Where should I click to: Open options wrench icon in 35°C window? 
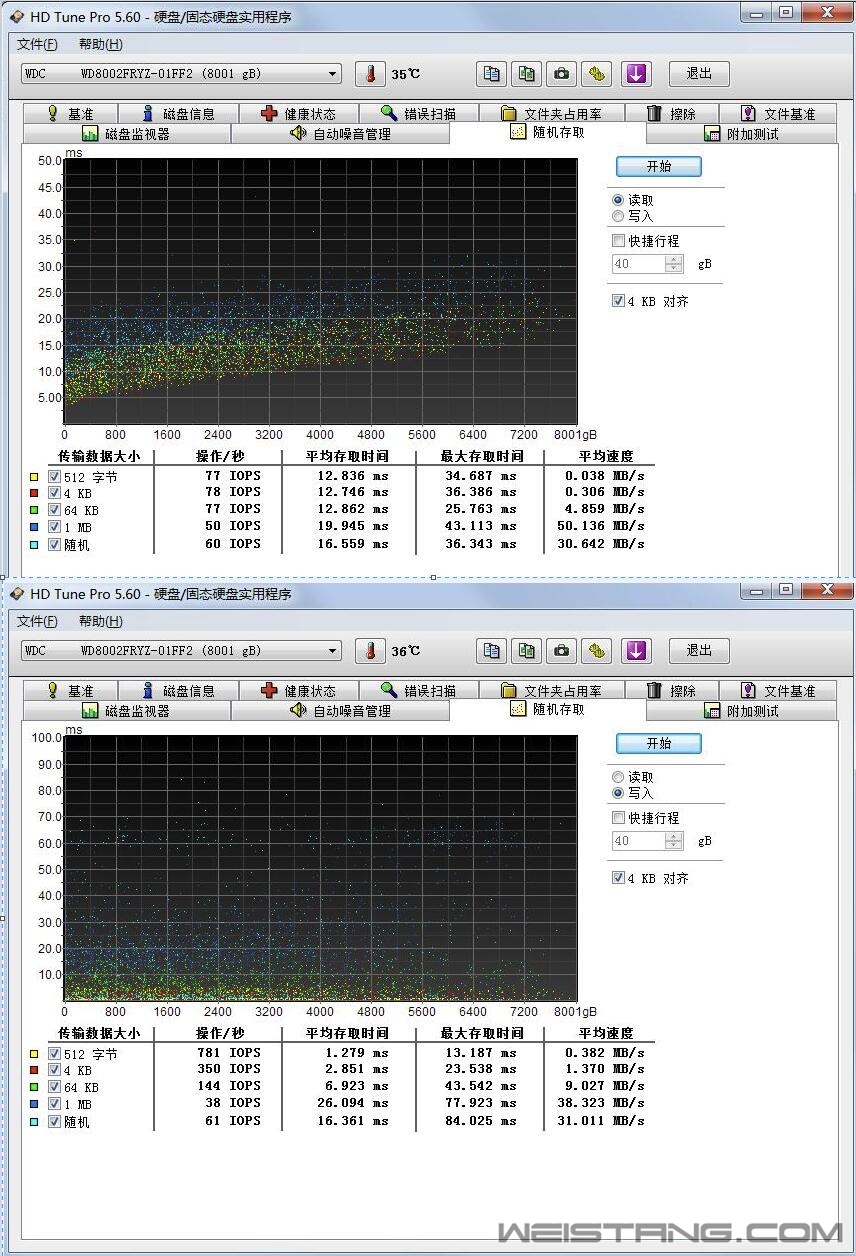[597, 74]
